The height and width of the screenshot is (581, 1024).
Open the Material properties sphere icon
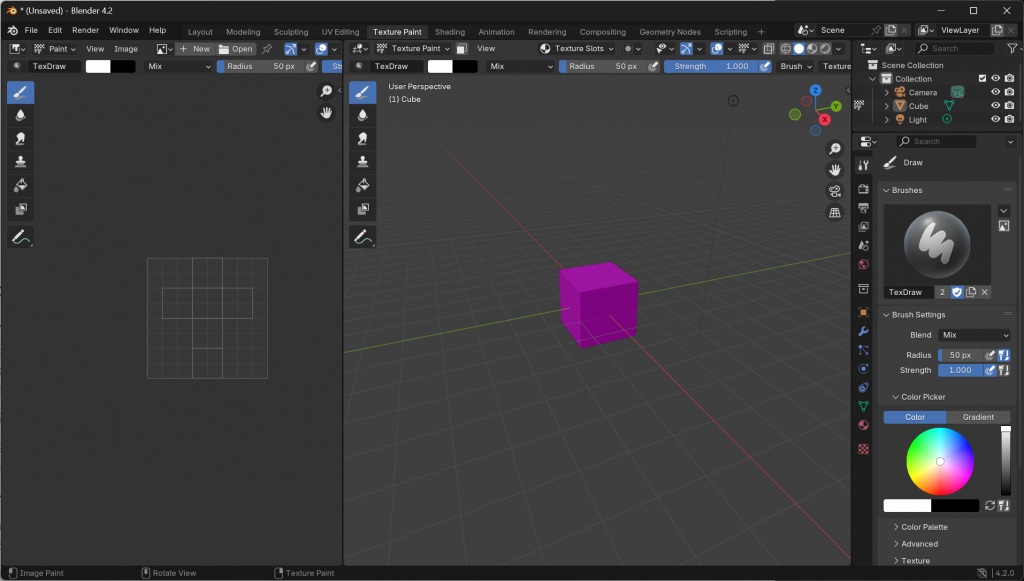pos(863,425)
